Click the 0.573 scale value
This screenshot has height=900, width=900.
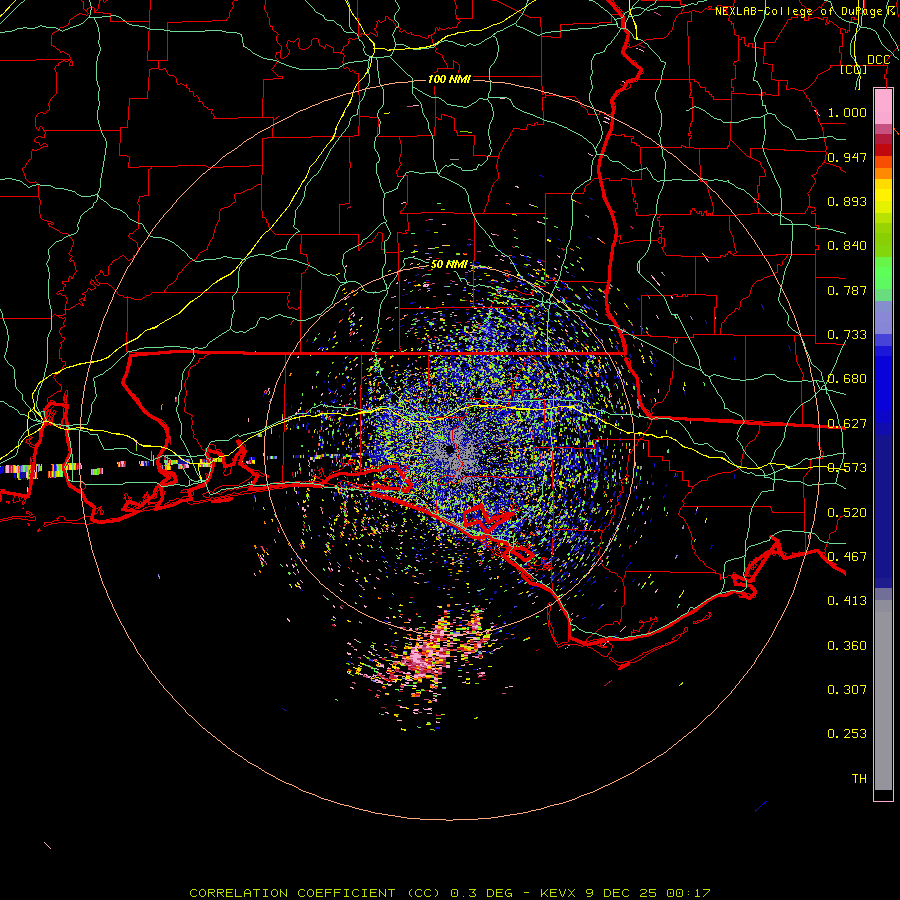coord(847,468)
